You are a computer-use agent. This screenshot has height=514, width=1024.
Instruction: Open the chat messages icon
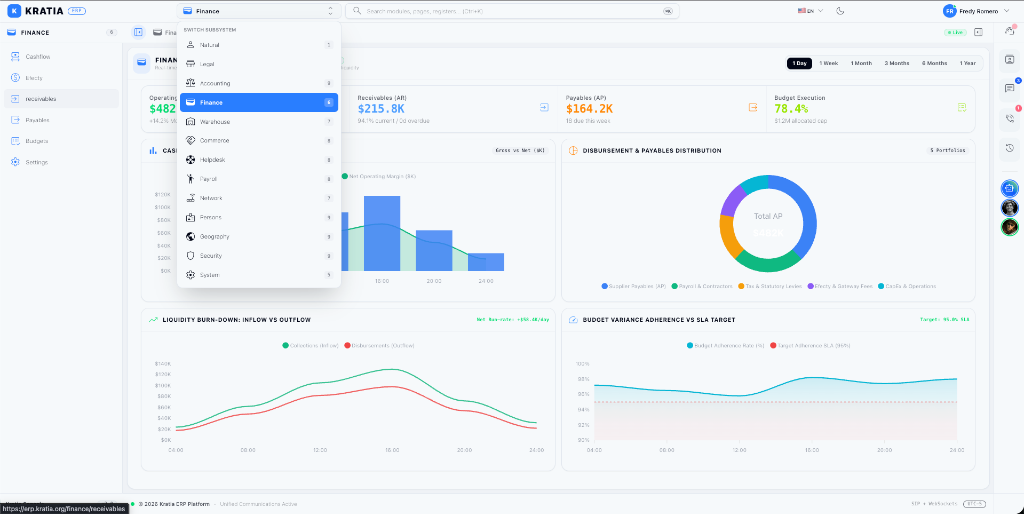pos(1010,89)
